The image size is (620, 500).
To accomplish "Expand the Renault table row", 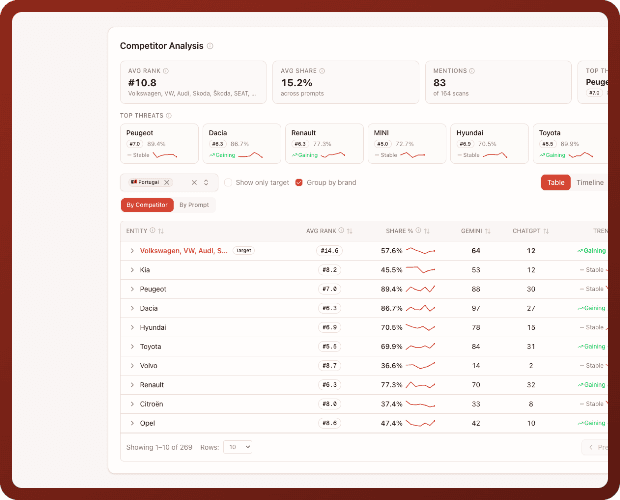I will click(132, 385).
